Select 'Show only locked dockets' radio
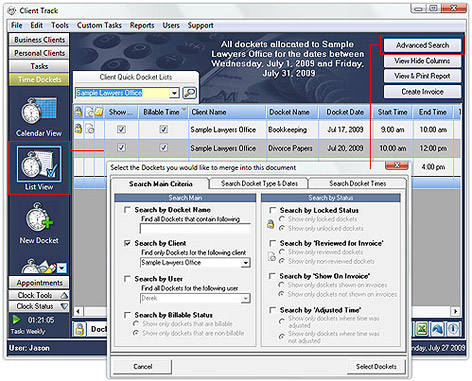 [282, 219]
